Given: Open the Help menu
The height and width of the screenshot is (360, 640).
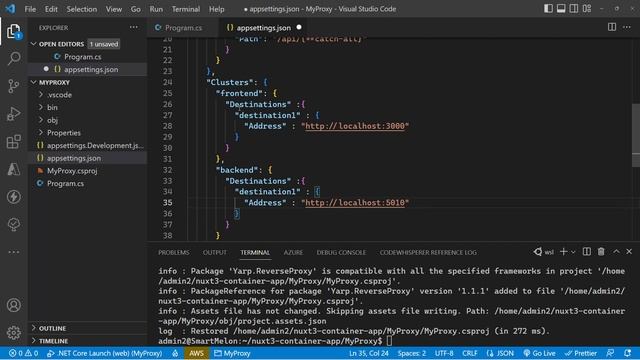Looking at the screenshot, I should click(216, 9).
